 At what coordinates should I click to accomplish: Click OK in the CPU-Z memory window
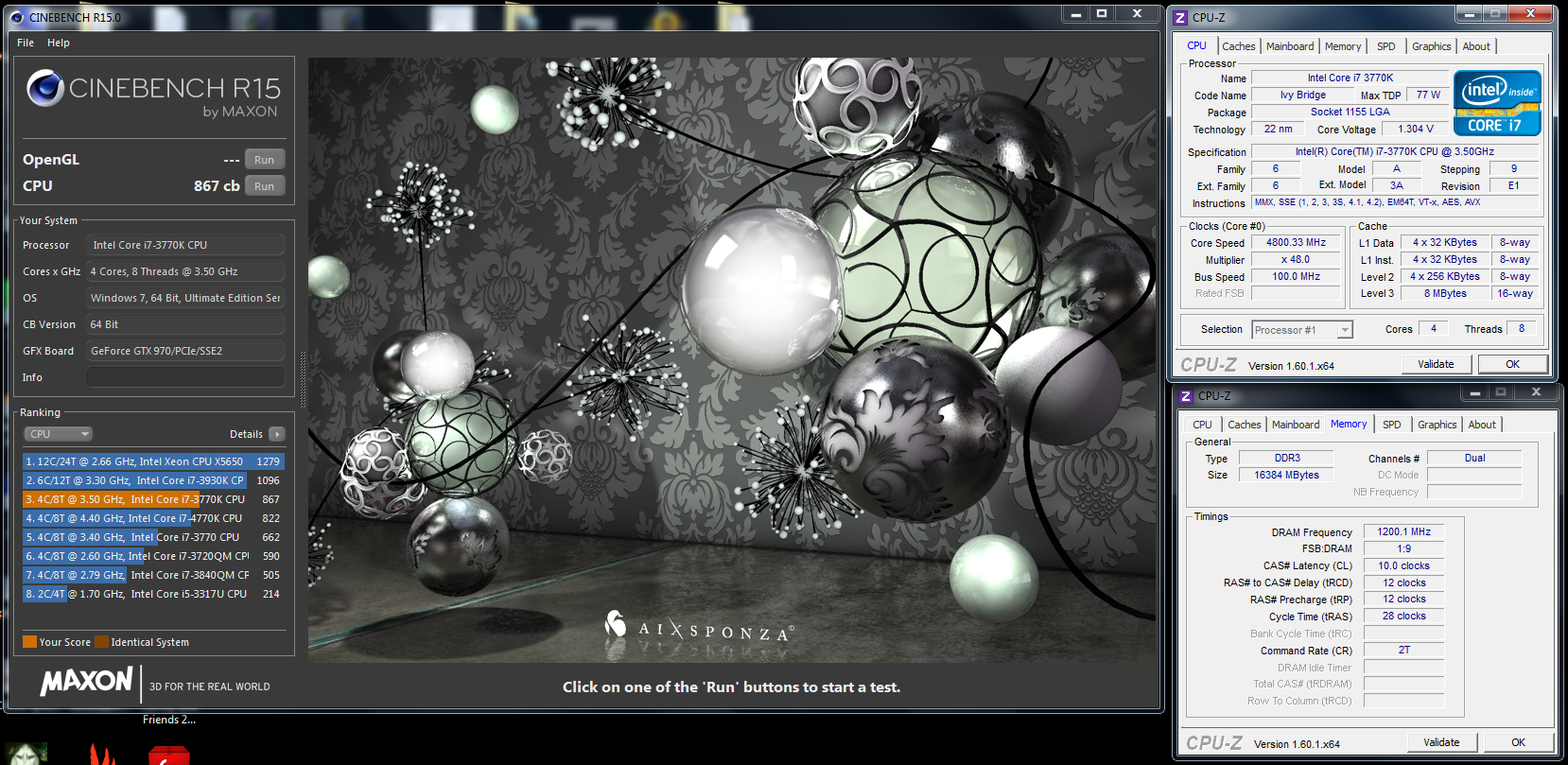point(1519,742)
